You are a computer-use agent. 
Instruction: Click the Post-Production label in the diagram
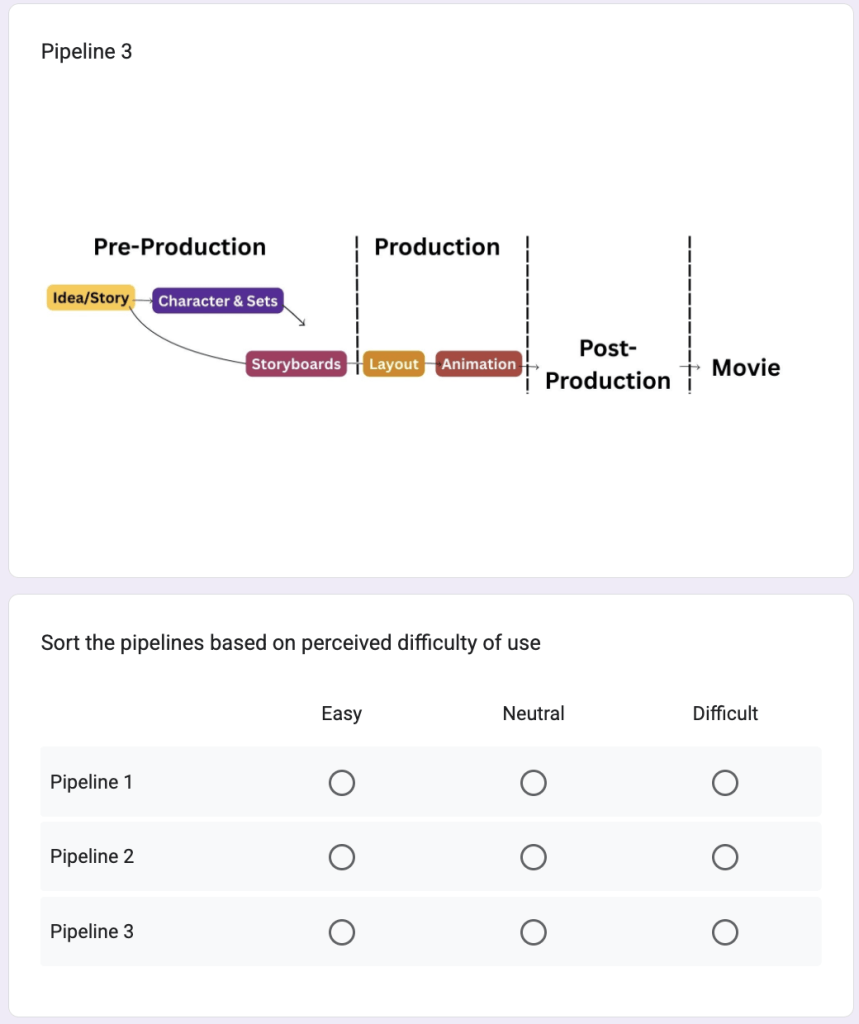(608, 365)
